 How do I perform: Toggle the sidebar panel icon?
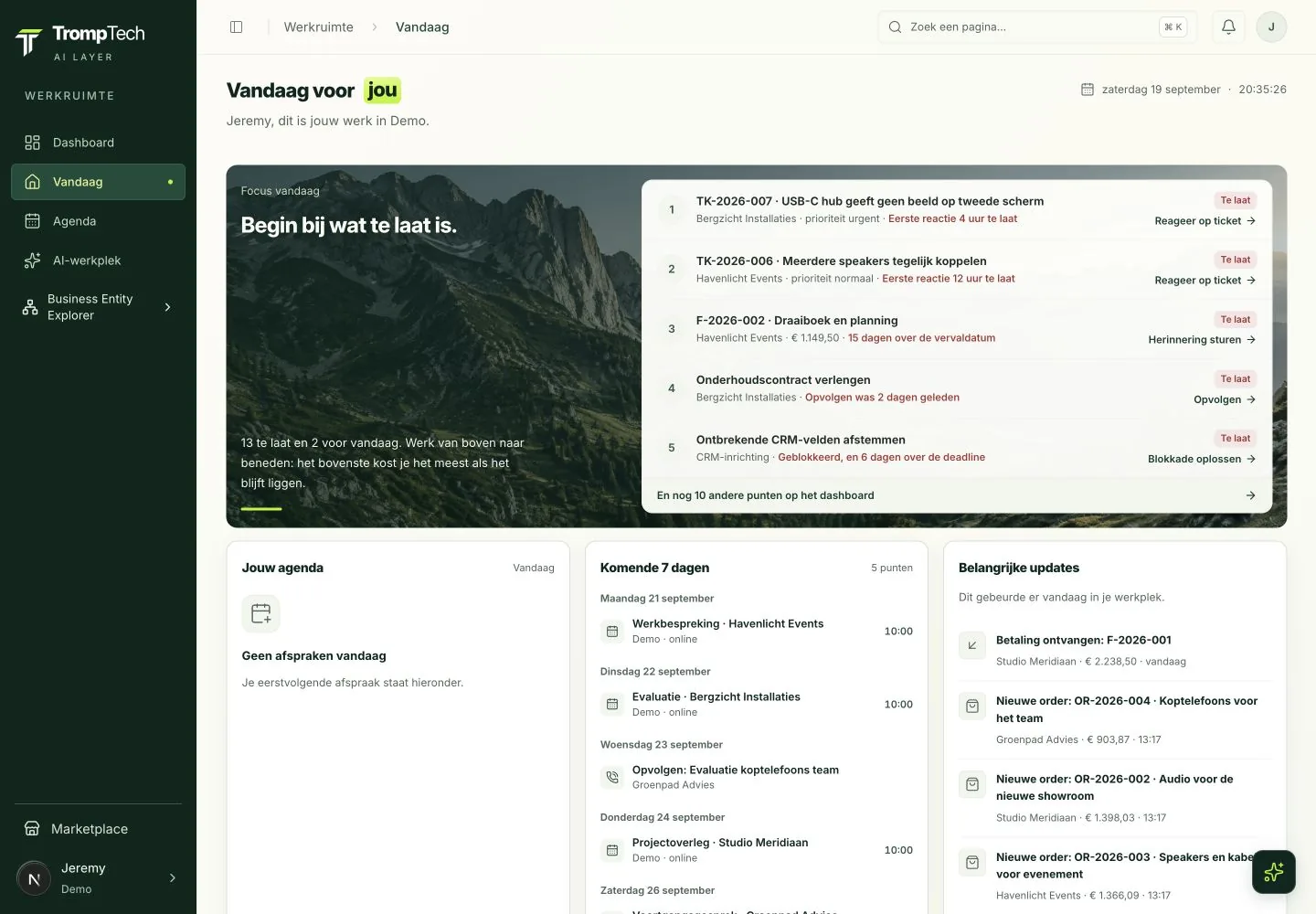(236, 27)
